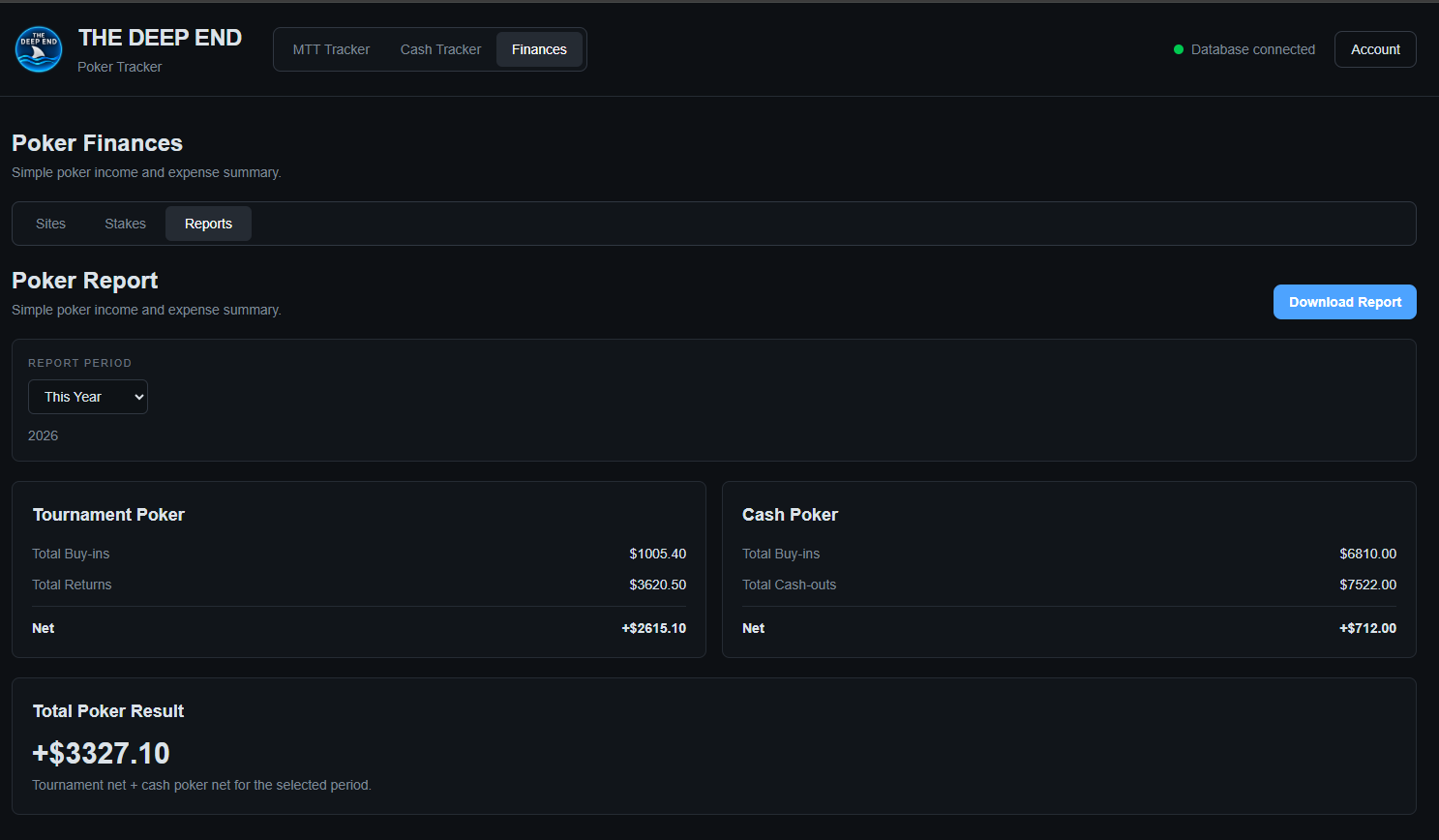Click the Total Returns label
The image size is (1439, 840).
(x=72, y=585)
